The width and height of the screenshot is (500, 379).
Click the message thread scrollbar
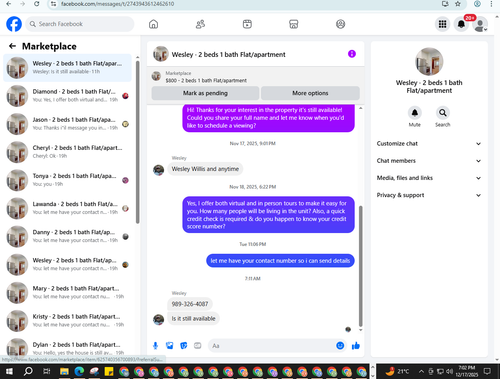tap(360, 266)
